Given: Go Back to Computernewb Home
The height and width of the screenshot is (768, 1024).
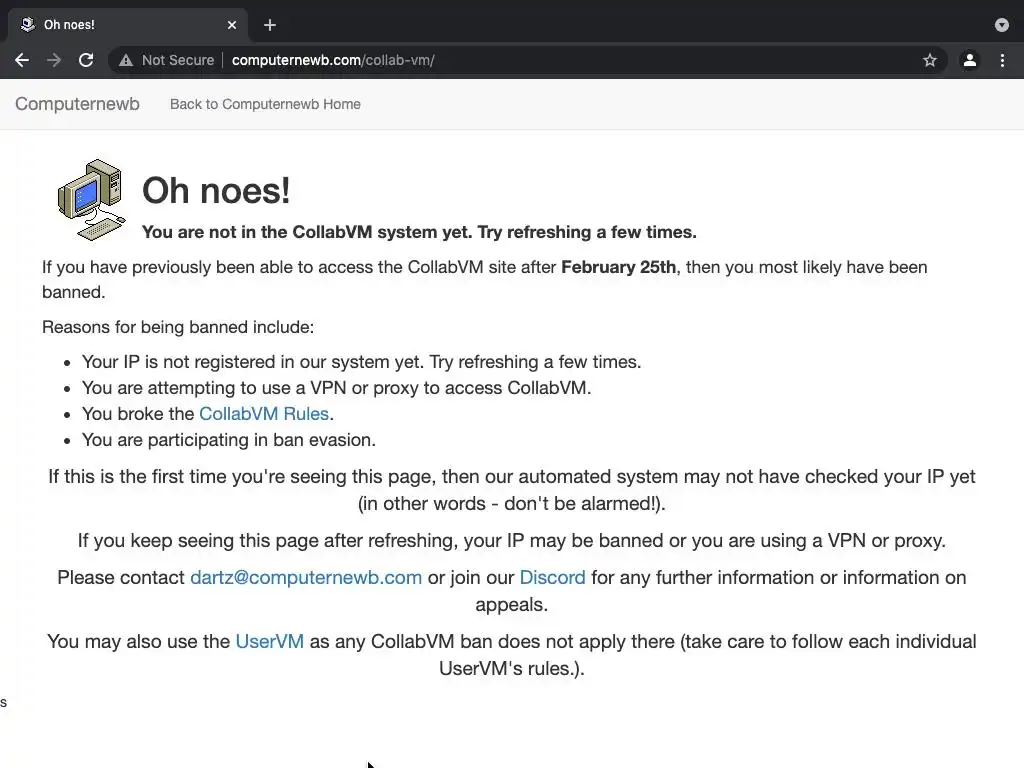Looking at the screenshot, I should pyautogui.click(x=265, y=104).
